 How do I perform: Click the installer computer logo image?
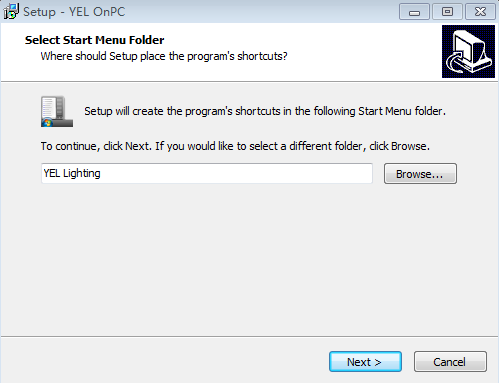(x=468, y=52)
